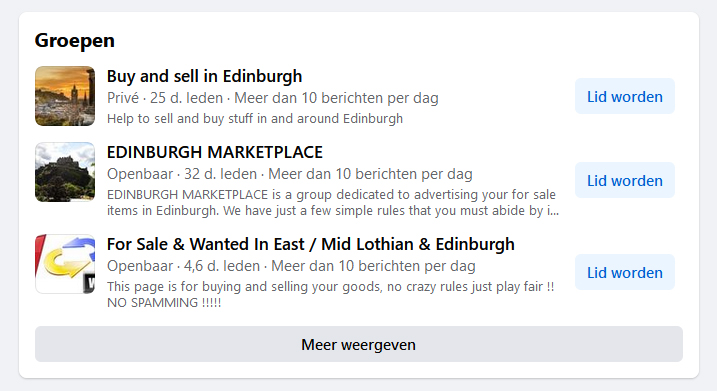Click the Openbaar · 4,6 d. leden info line

tap(291, 266)
